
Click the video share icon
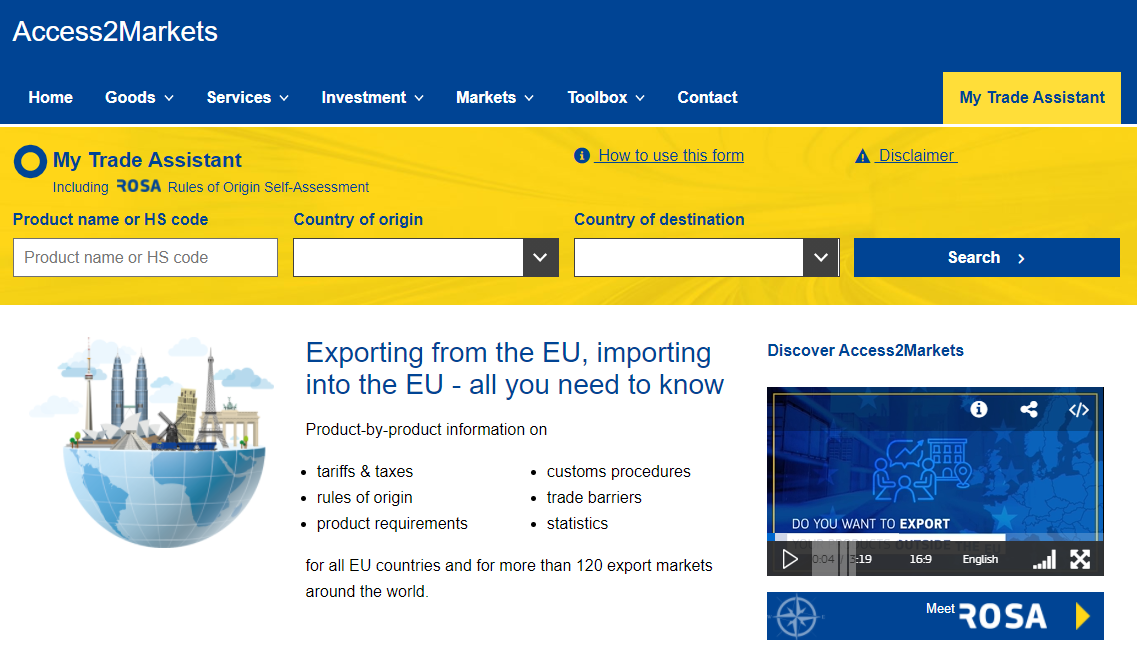[x=1028, y=410]
